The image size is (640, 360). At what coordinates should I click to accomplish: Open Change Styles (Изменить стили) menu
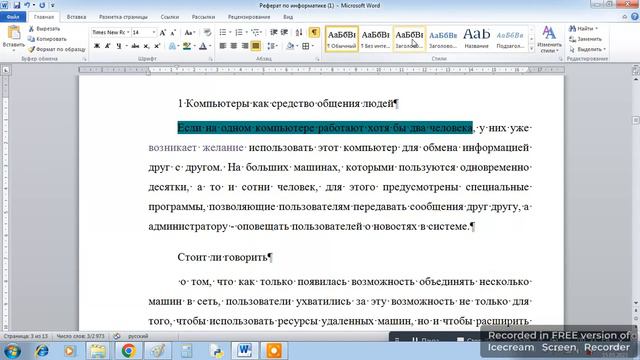pyautogui.click(x=549, y=40)
